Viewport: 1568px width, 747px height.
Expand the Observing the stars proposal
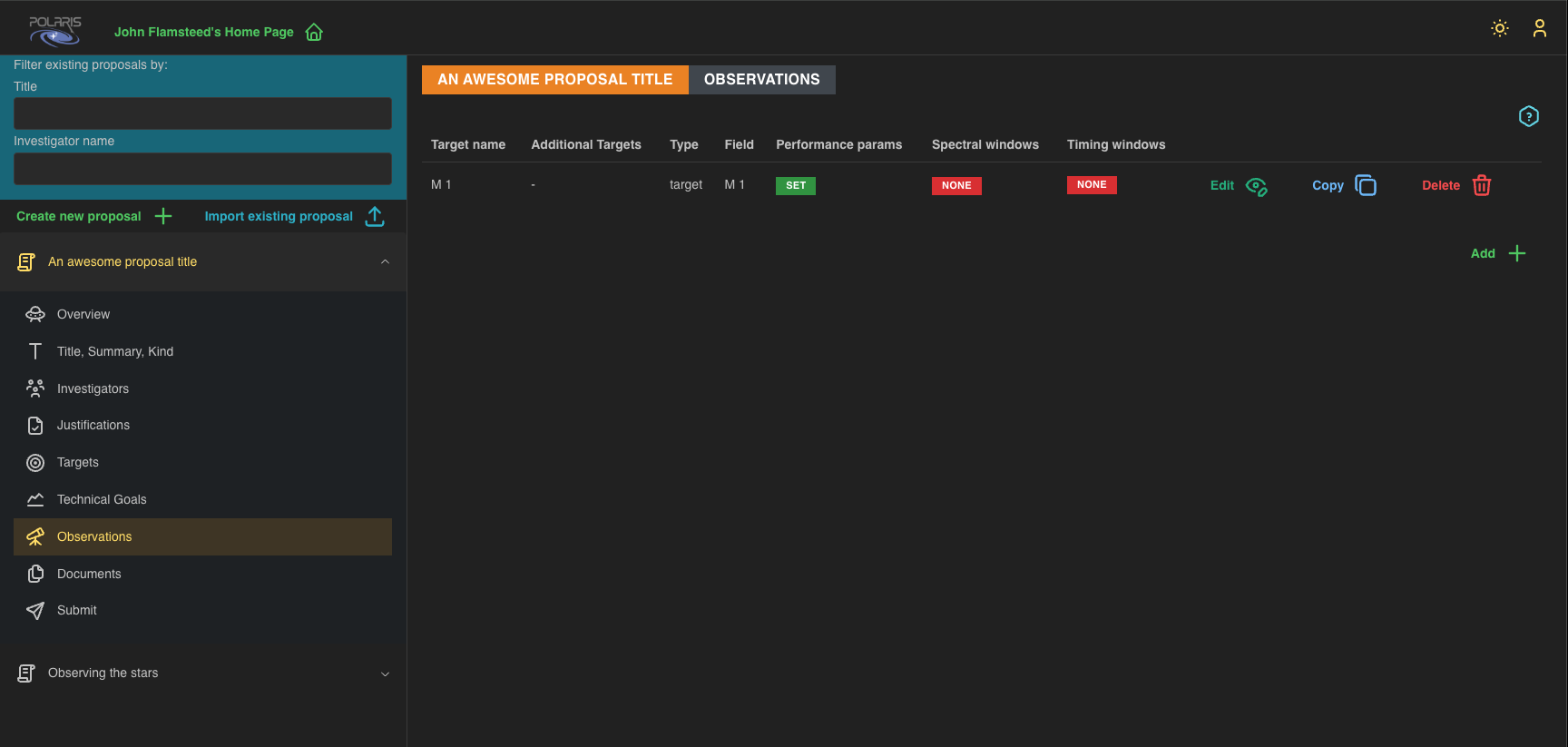pyautogui.click(x=385, y=673)
